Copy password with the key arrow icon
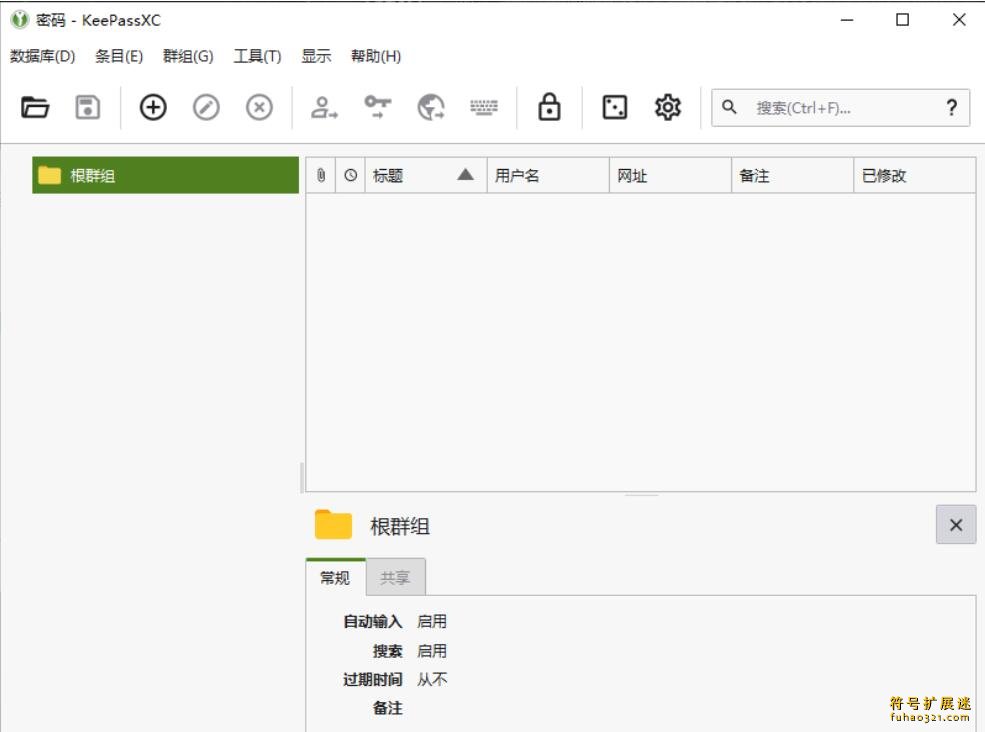 pyautogui.click(x=378, y=107)
